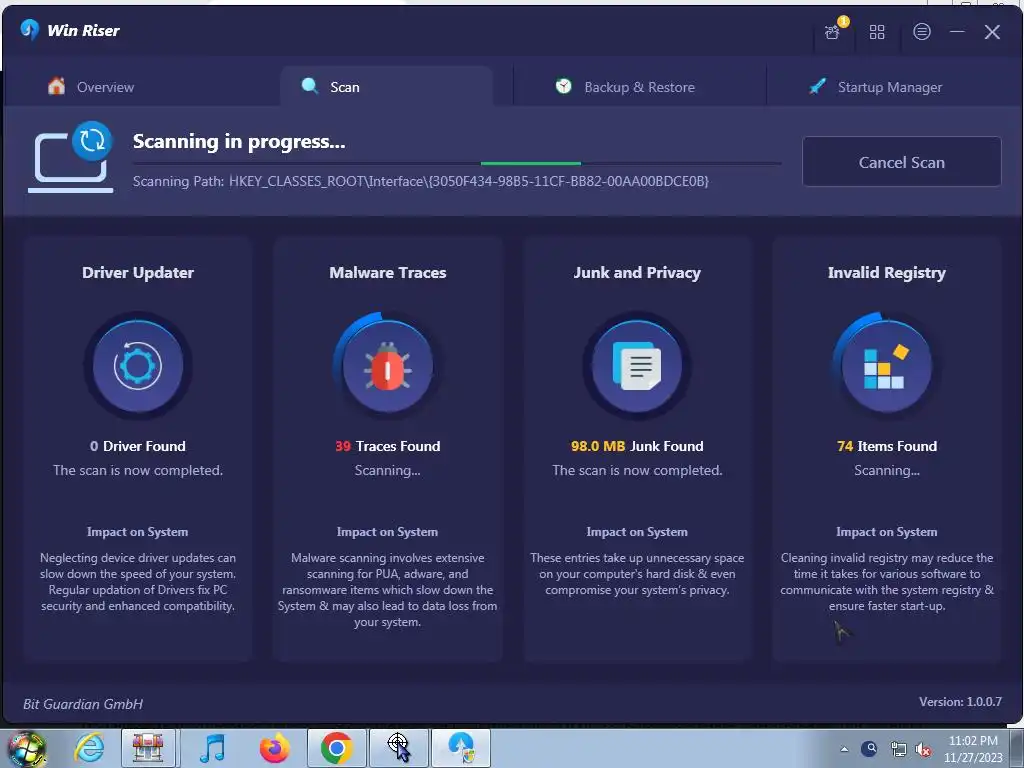Click '39 Traces Found' result text
The height and width of the screenshot is (768, 1024).
(387, 446)
